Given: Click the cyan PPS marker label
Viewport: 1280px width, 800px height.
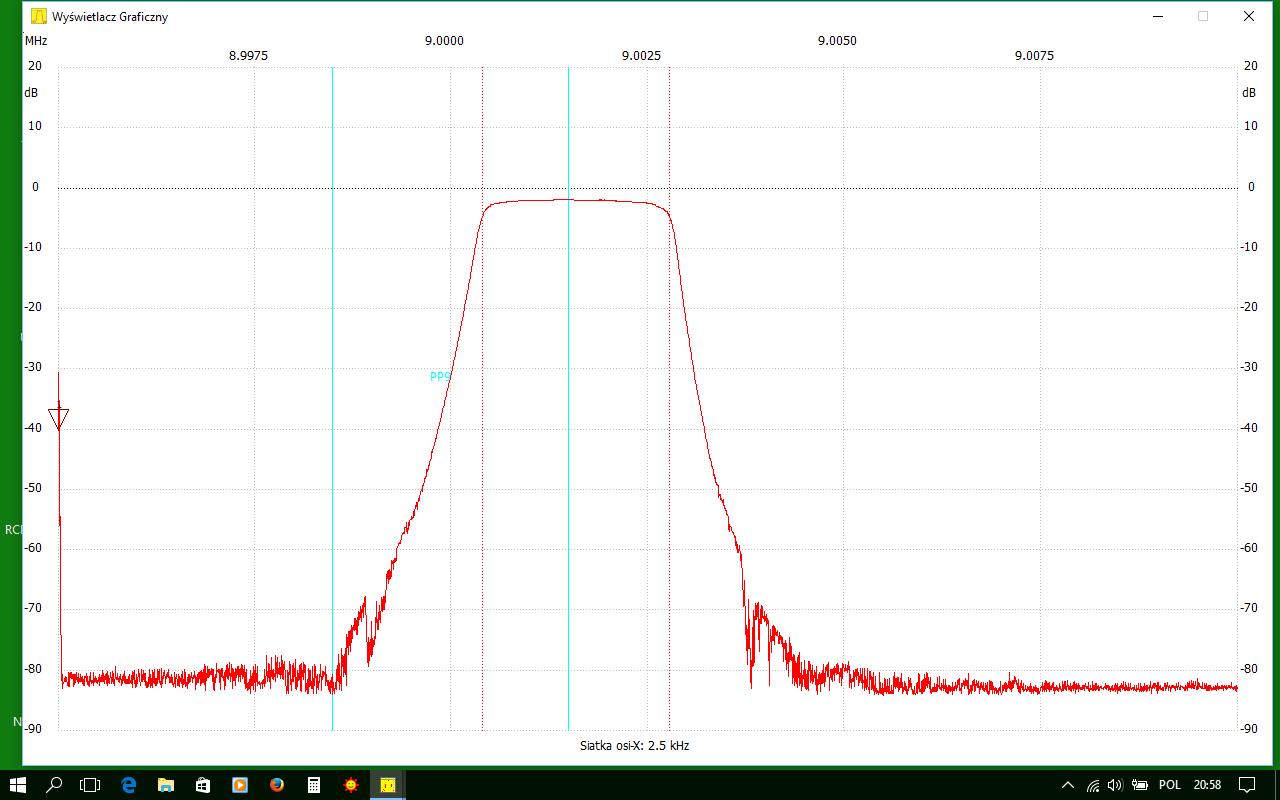Looking at the screenshot, I should point(440,377).
